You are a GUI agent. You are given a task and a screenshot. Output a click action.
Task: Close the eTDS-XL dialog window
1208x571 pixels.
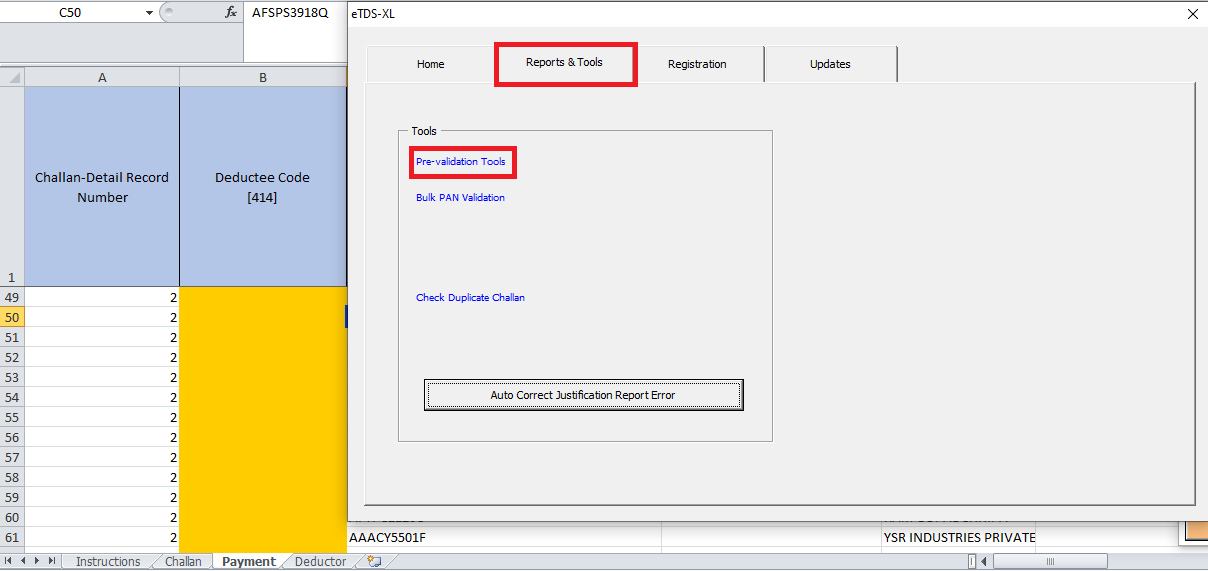point(1192,14)
